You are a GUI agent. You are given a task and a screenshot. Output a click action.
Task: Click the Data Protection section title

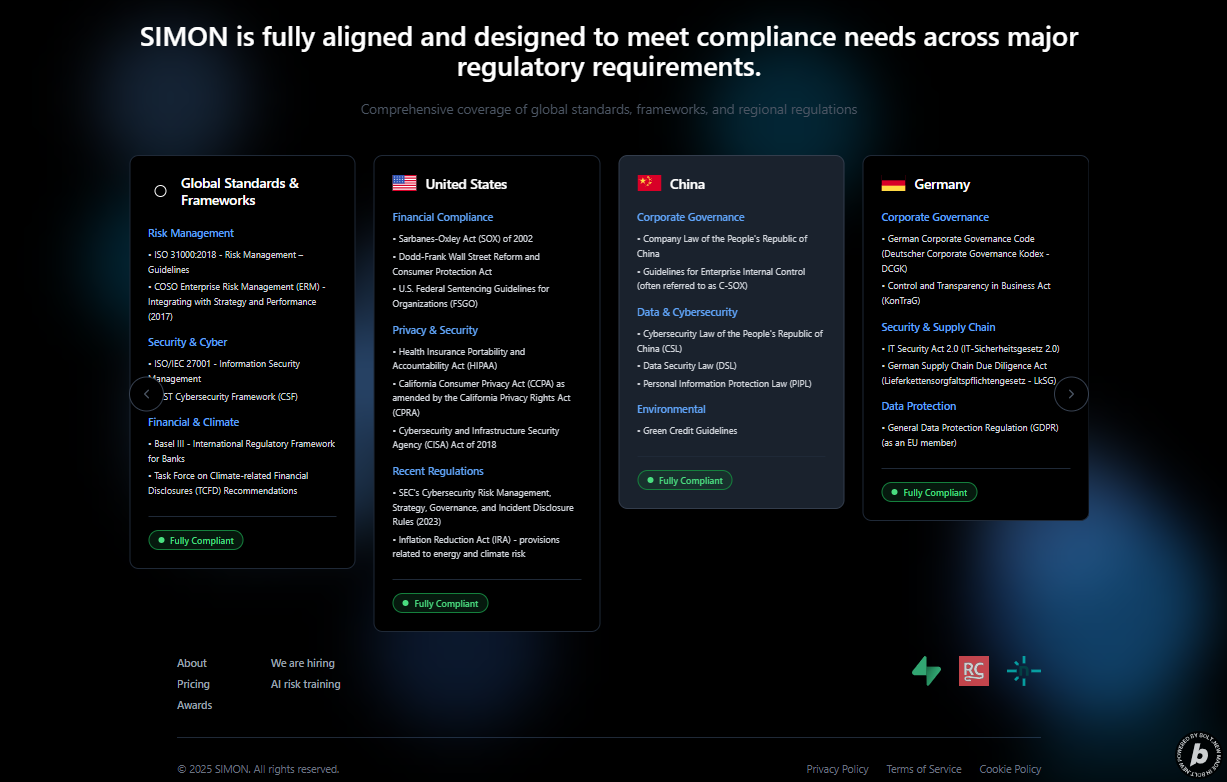919,406
